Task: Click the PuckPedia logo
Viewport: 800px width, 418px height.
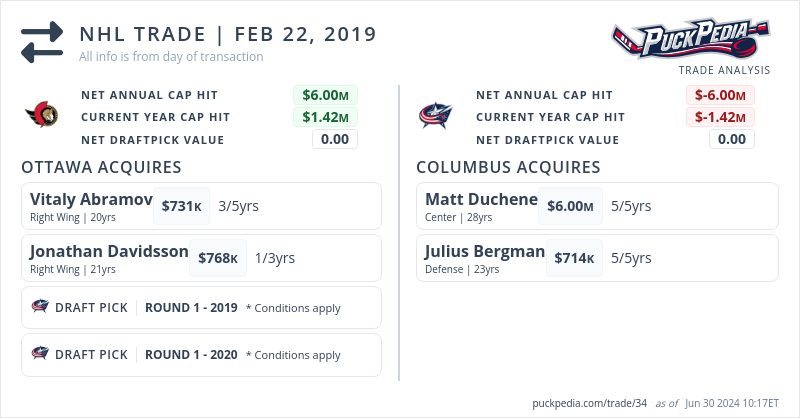Action: tap(690, 40)
